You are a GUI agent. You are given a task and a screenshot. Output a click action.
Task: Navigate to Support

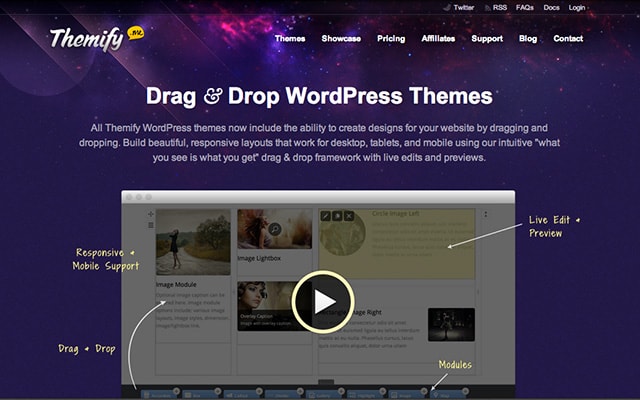[x=487, y=39]
